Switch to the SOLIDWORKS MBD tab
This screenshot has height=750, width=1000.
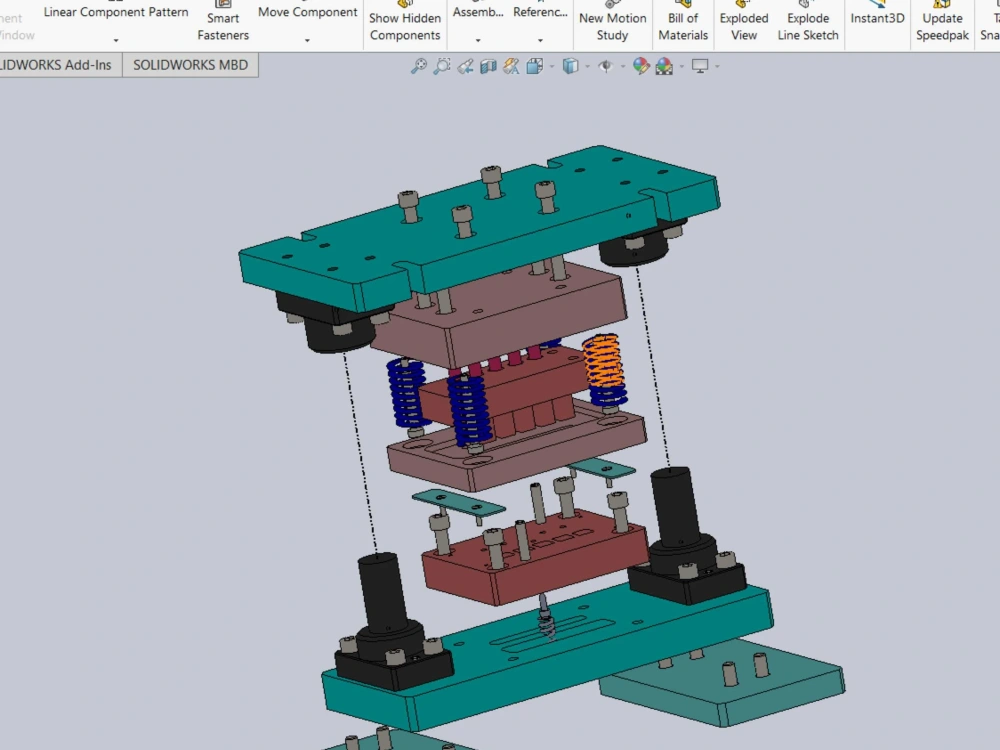coord(190,63)
